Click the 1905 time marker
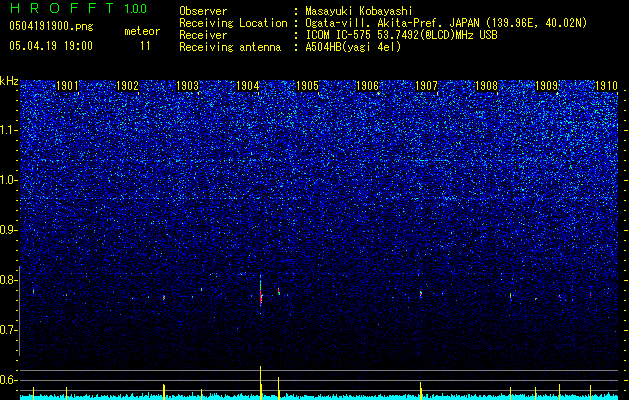The height and width of the screenshot is (400, 629). [x=307, y=85]
